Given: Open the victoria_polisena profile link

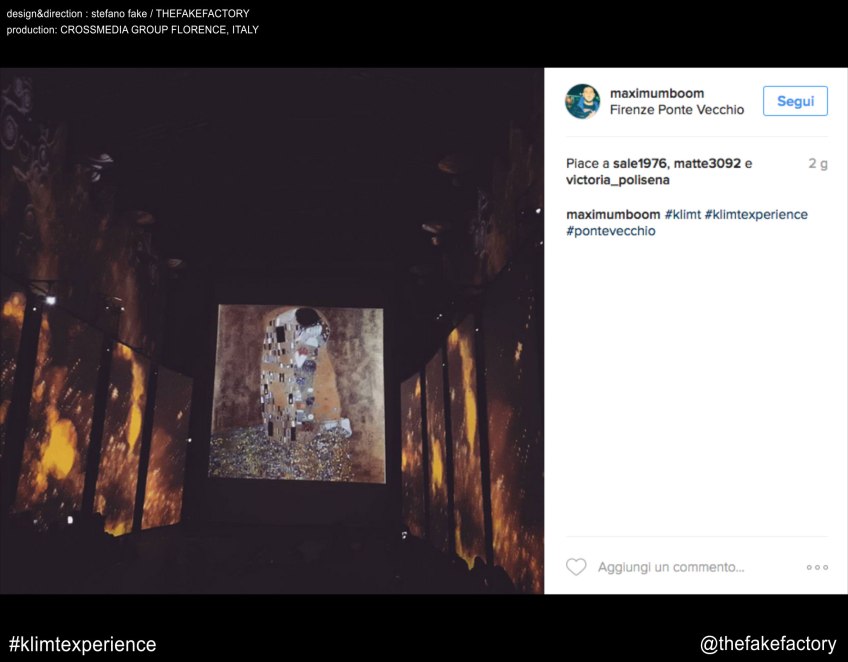Looking at the screenshot, I should click(617, 180).
